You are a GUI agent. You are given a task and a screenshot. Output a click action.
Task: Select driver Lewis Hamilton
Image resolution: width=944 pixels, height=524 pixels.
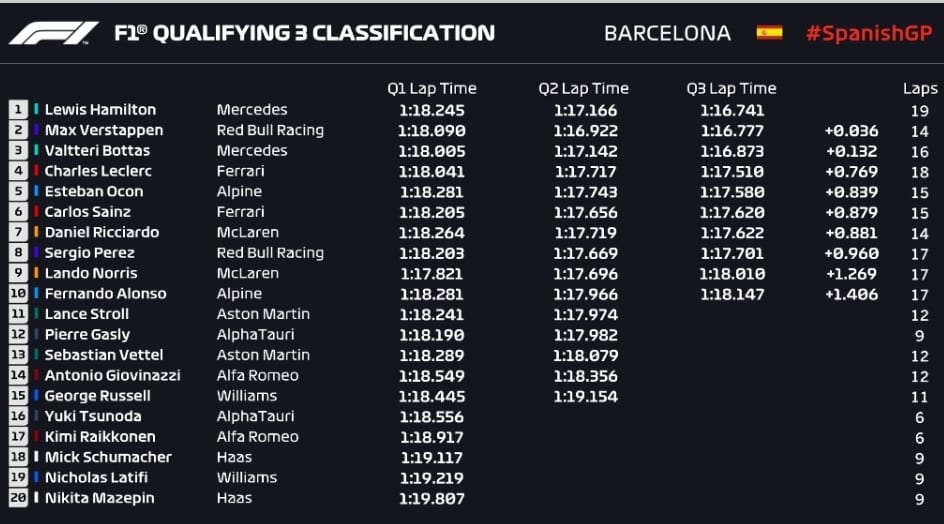click(x=100, y=110)
